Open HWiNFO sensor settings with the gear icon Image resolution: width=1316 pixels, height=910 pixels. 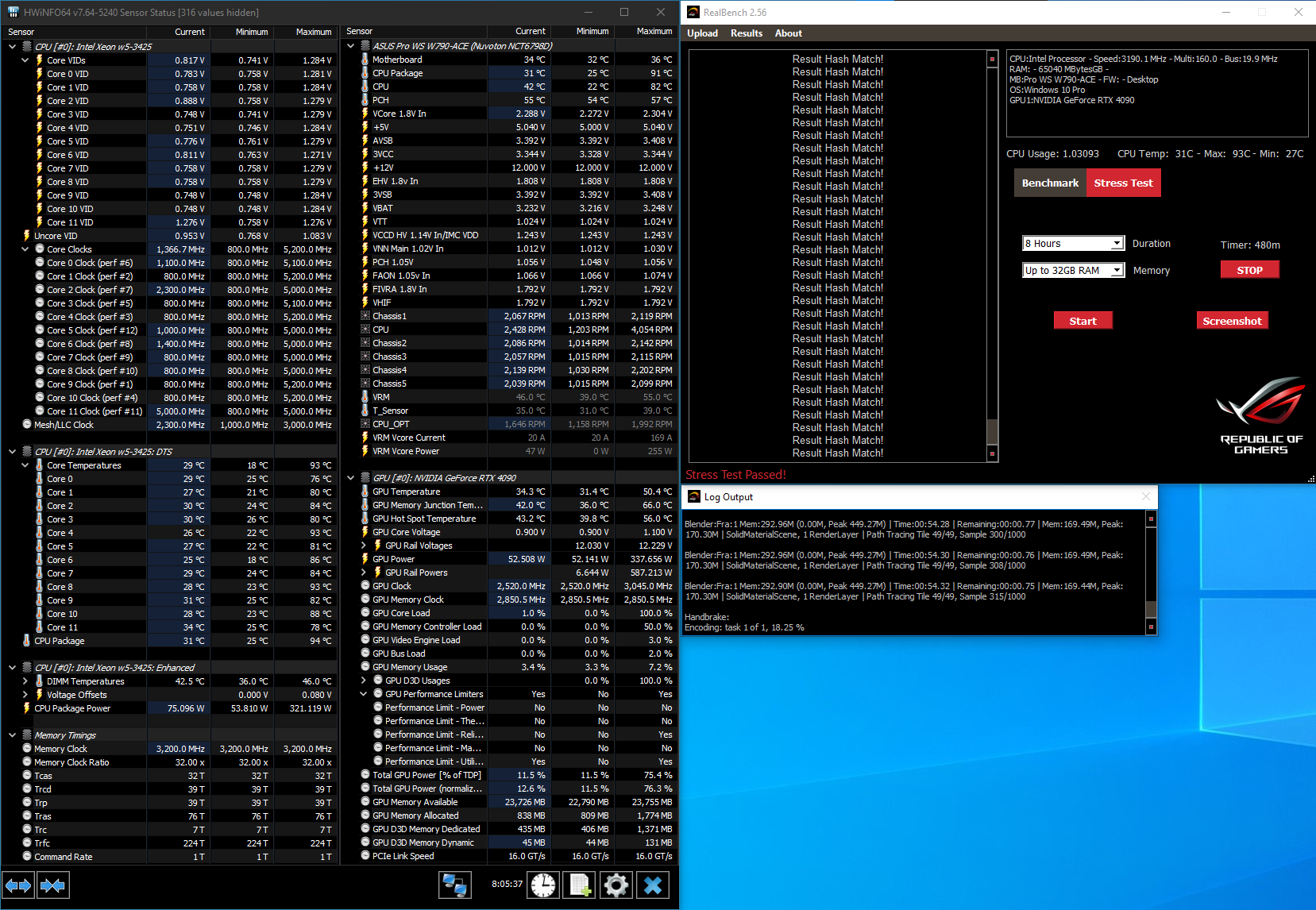coord(616,885)
